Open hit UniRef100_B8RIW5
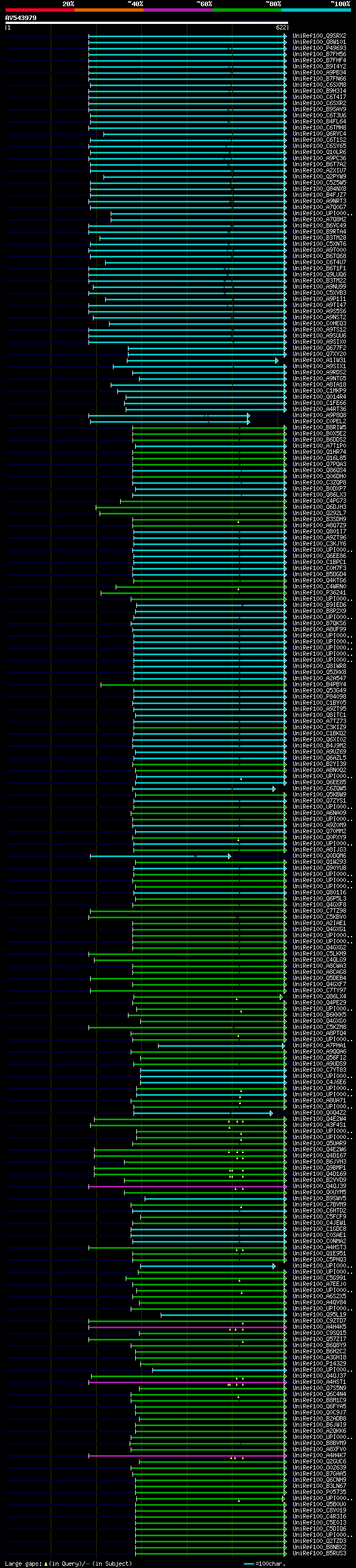 (x=319, y=427)
